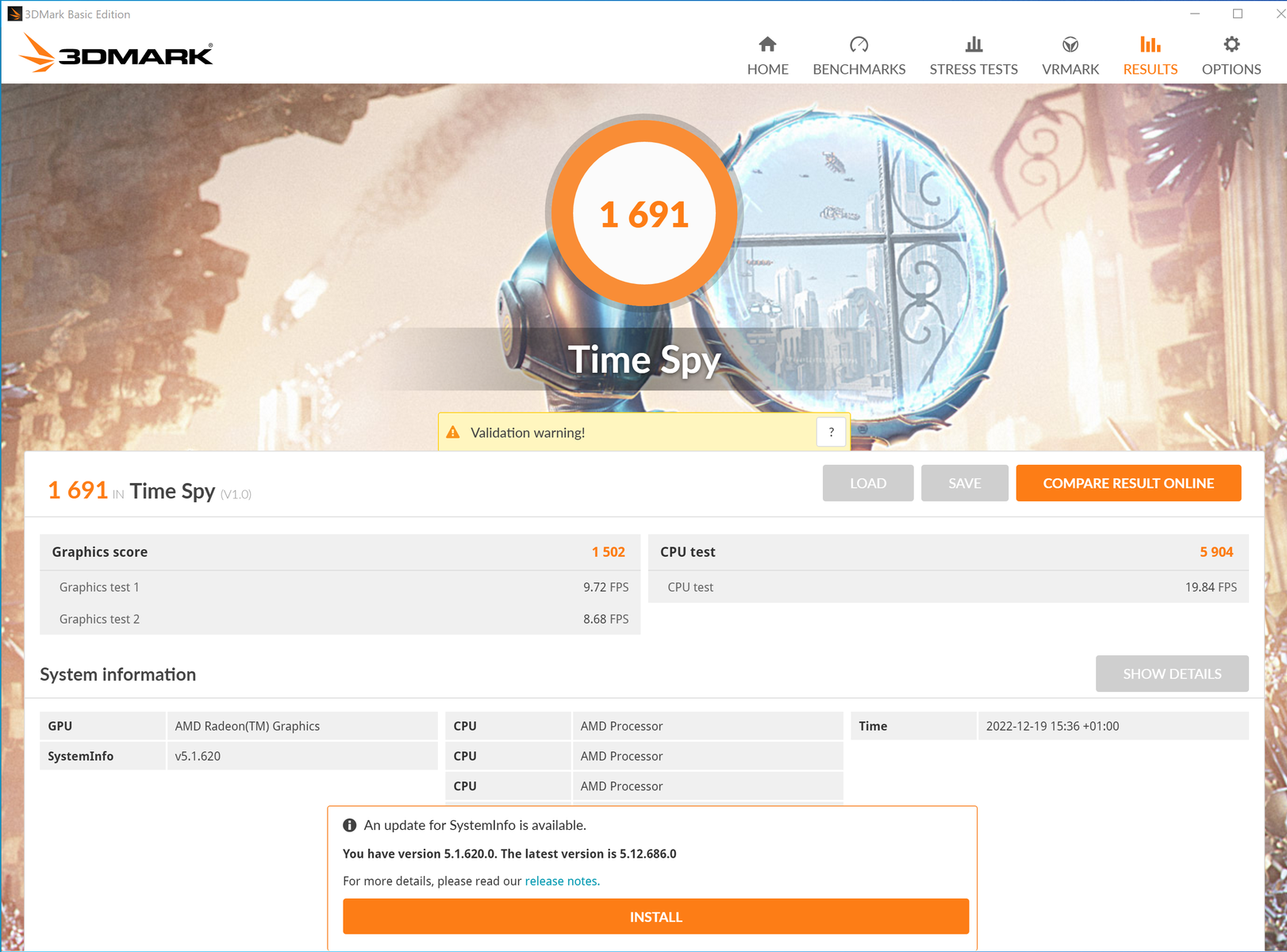Click the validation warning triangle icon
Screen dimensions: 1287x952
click(453, 432)
